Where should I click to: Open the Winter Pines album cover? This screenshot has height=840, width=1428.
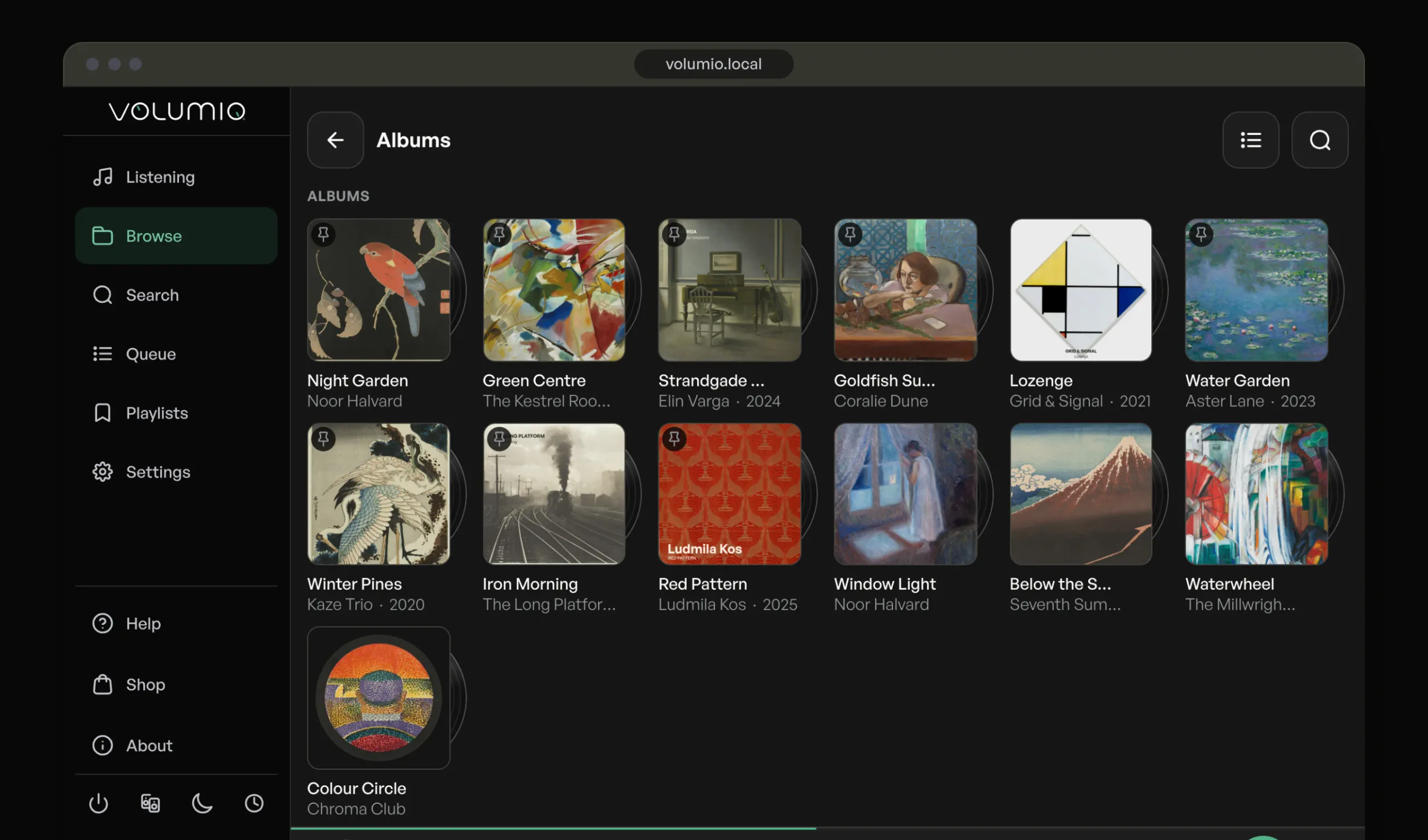(x=379, y=494)
